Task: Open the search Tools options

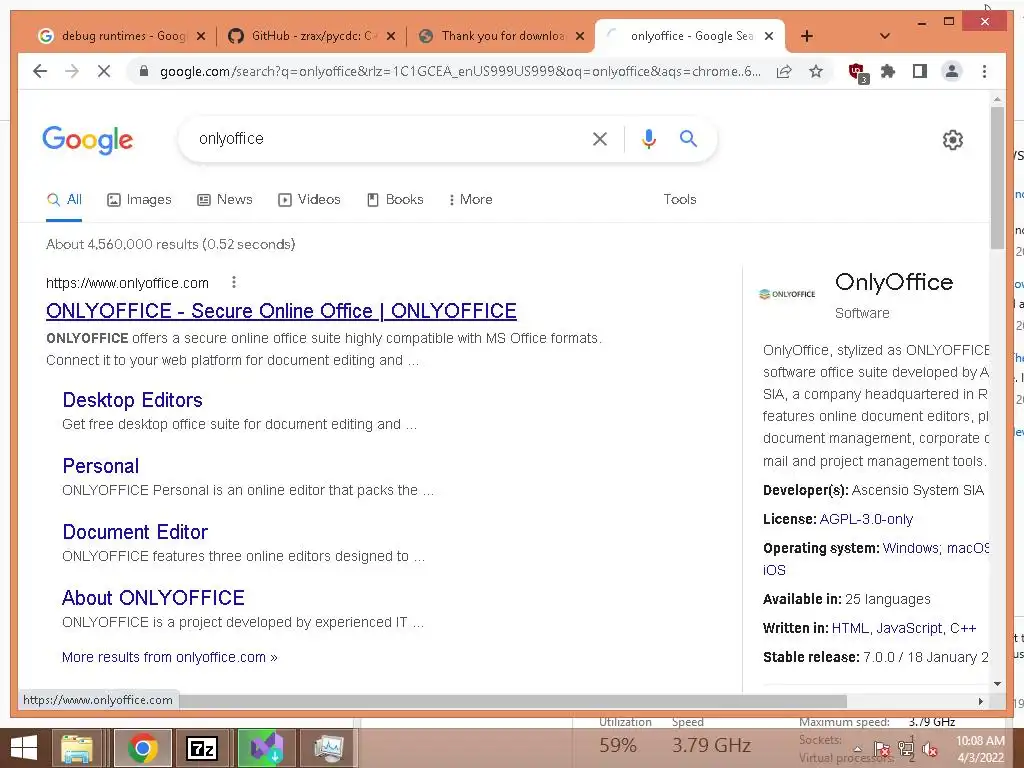Action: (680, 199)
